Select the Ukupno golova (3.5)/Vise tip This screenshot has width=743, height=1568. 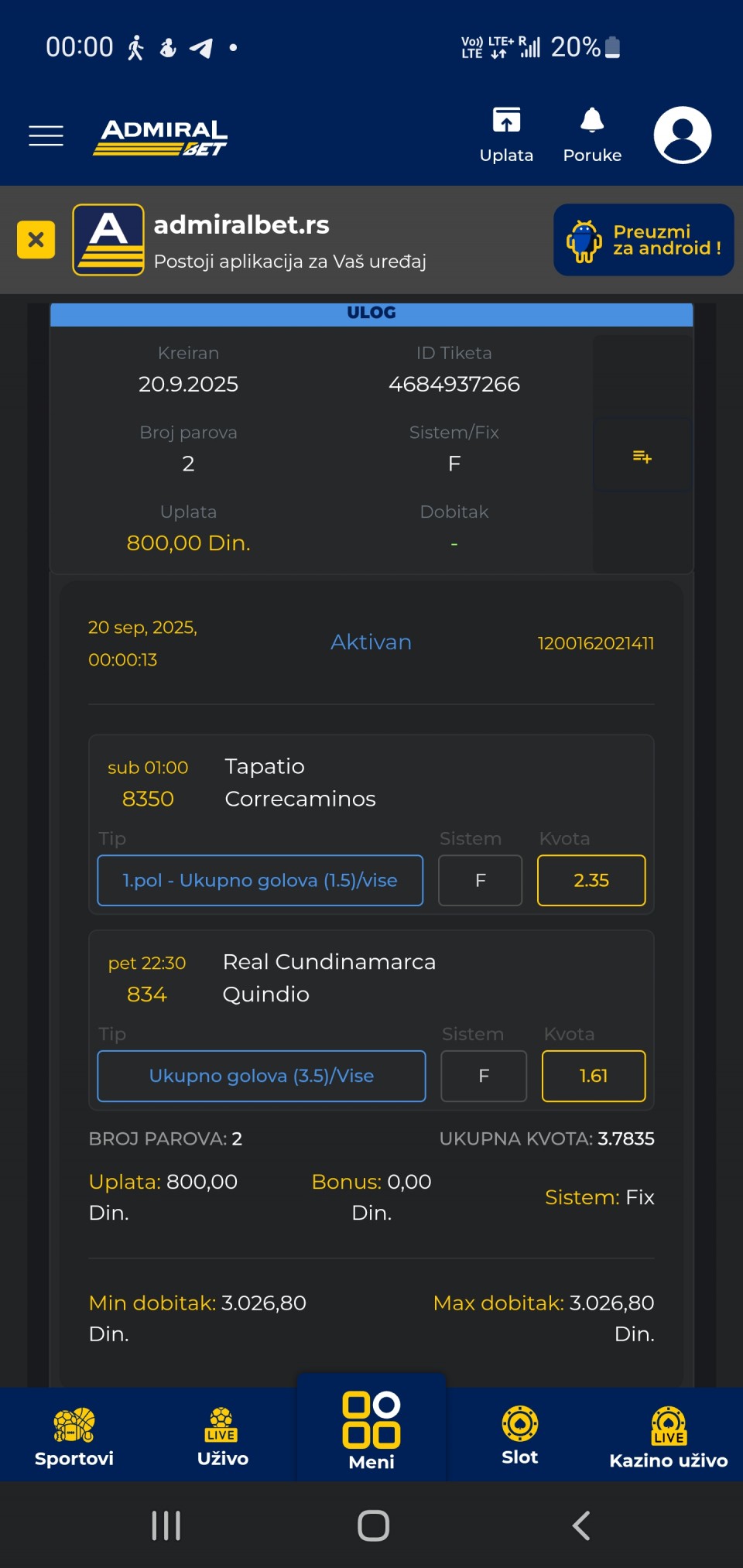(262, 1076)
